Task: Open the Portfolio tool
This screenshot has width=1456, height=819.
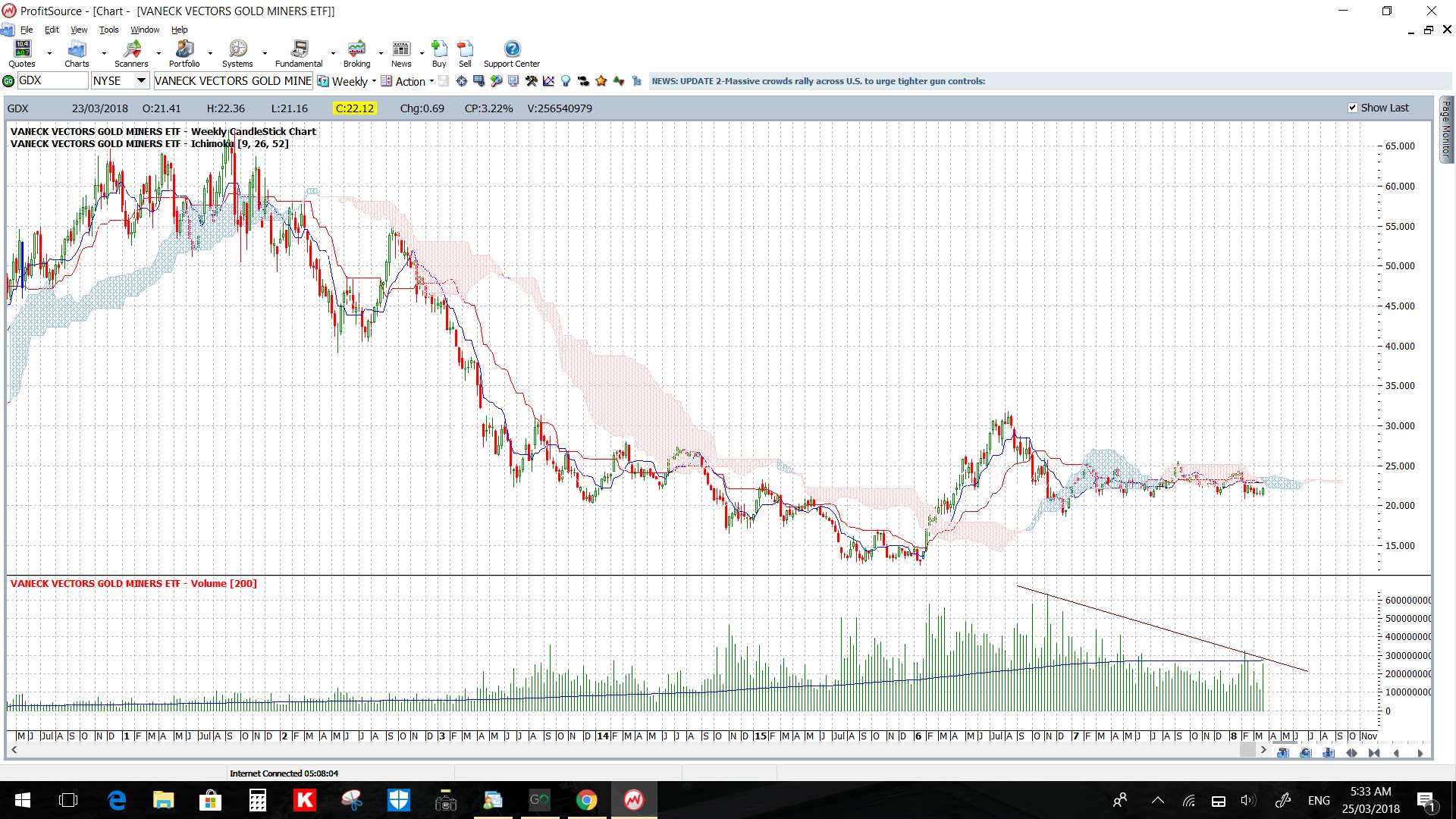Action: [x=184, y=54]
